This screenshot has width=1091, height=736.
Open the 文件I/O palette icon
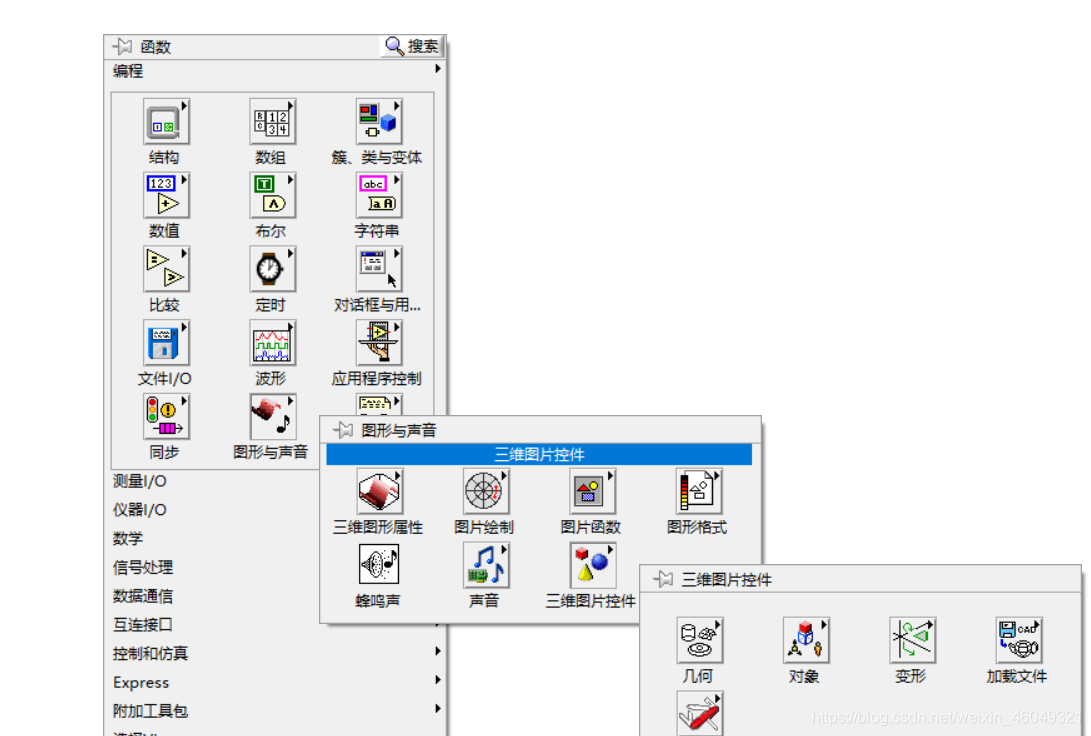pyautogui.click(x=166, y=343)
